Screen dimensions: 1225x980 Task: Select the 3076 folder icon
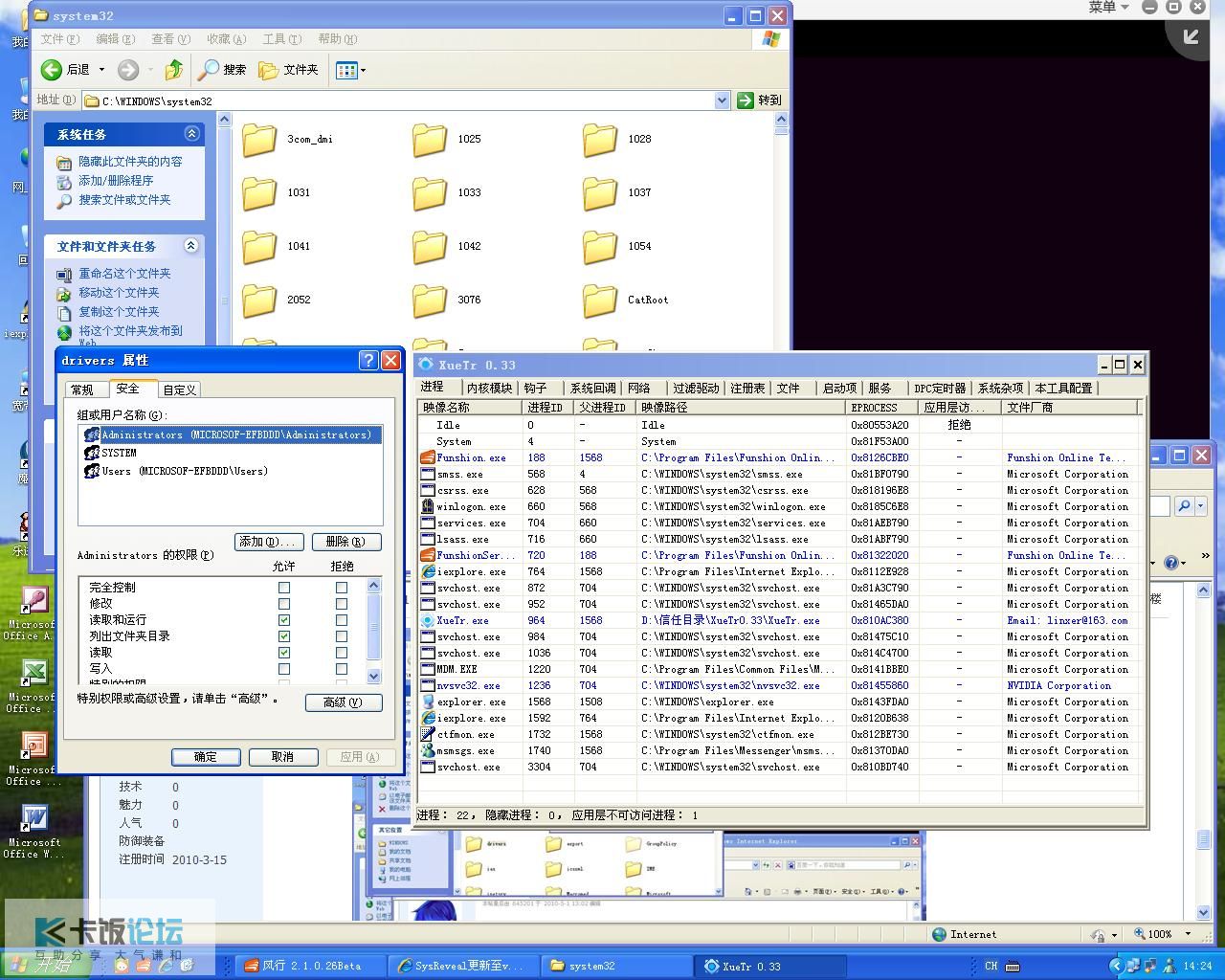(430, 301)
